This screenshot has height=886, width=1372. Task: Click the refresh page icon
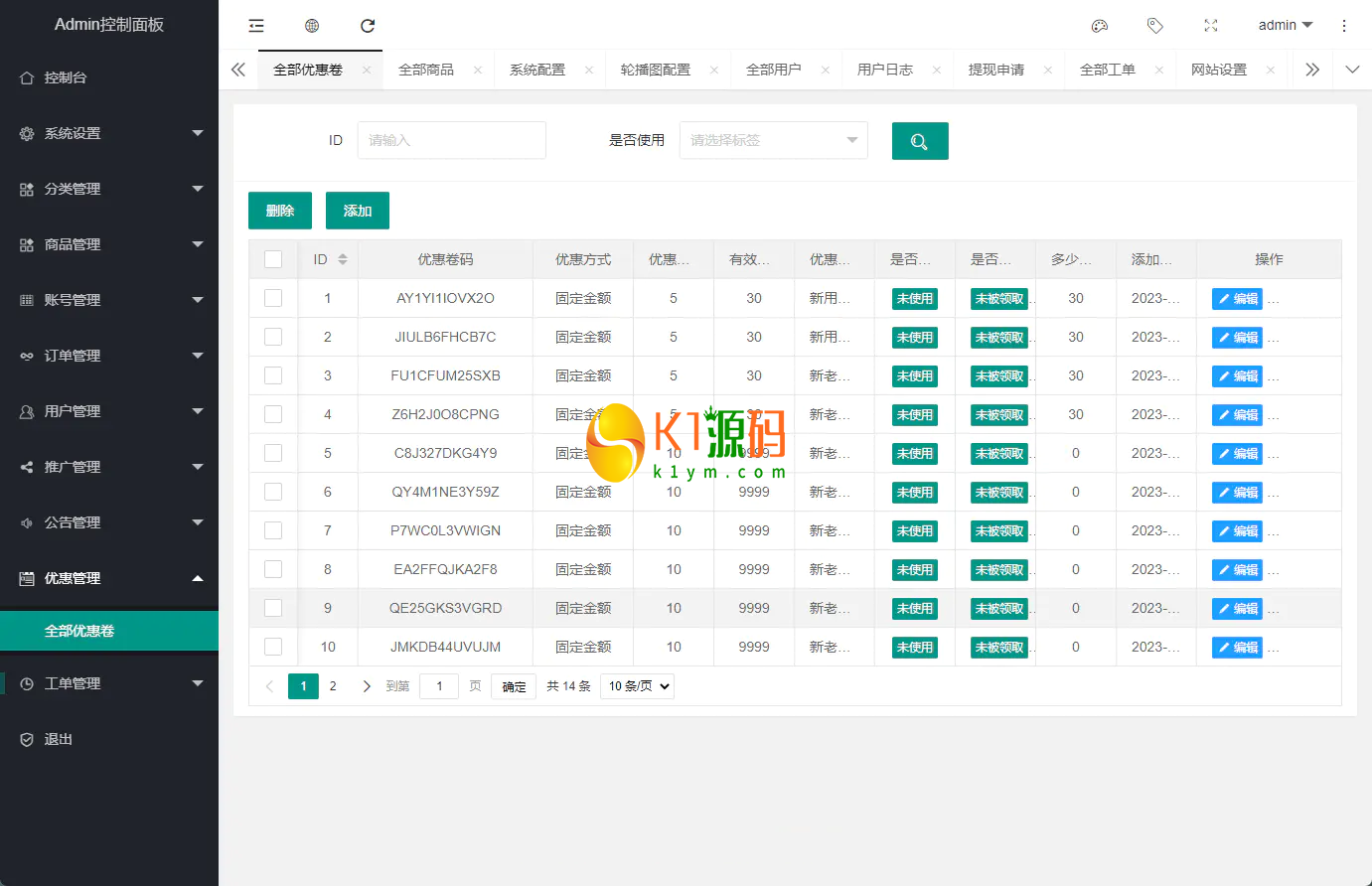pos(368,26)
